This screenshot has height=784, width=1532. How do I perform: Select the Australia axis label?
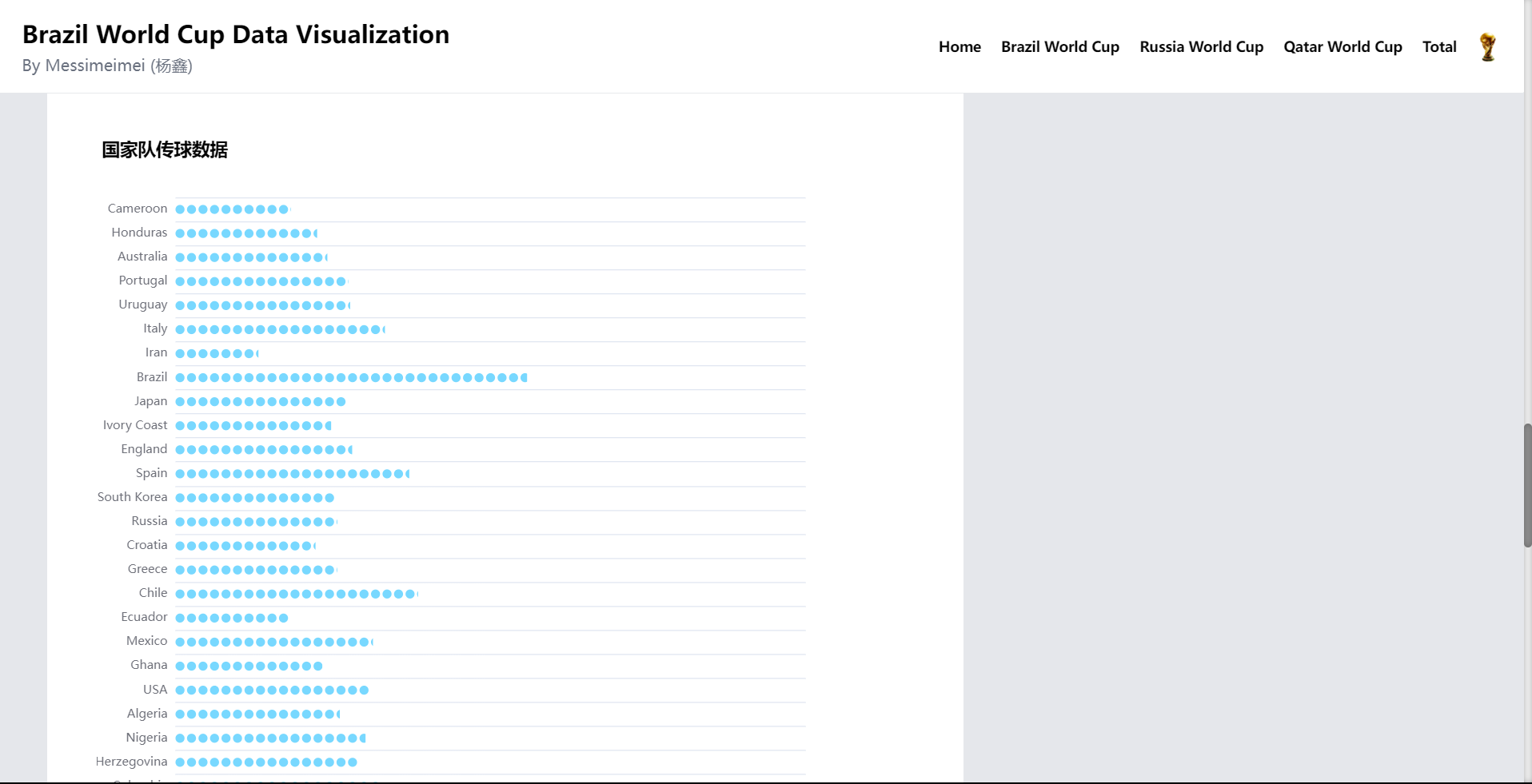[142, 257]
